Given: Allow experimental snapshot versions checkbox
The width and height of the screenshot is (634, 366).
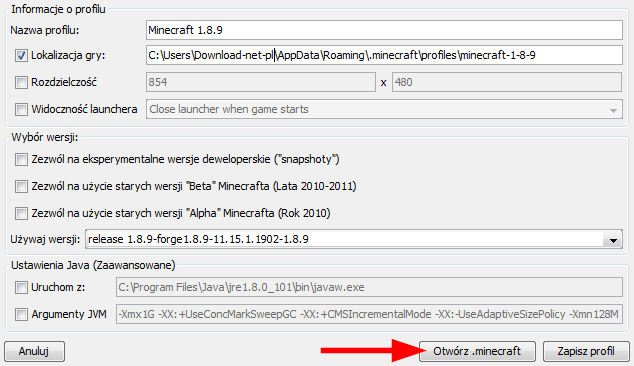Looking at the screenshot, I should (21, 159).
